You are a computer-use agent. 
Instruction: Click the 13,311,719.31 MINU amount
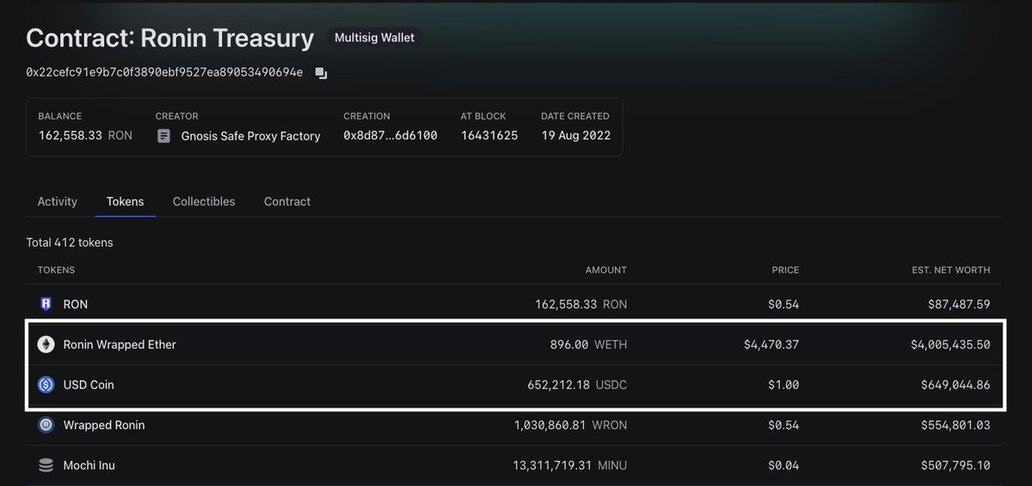tap(570, 466)
